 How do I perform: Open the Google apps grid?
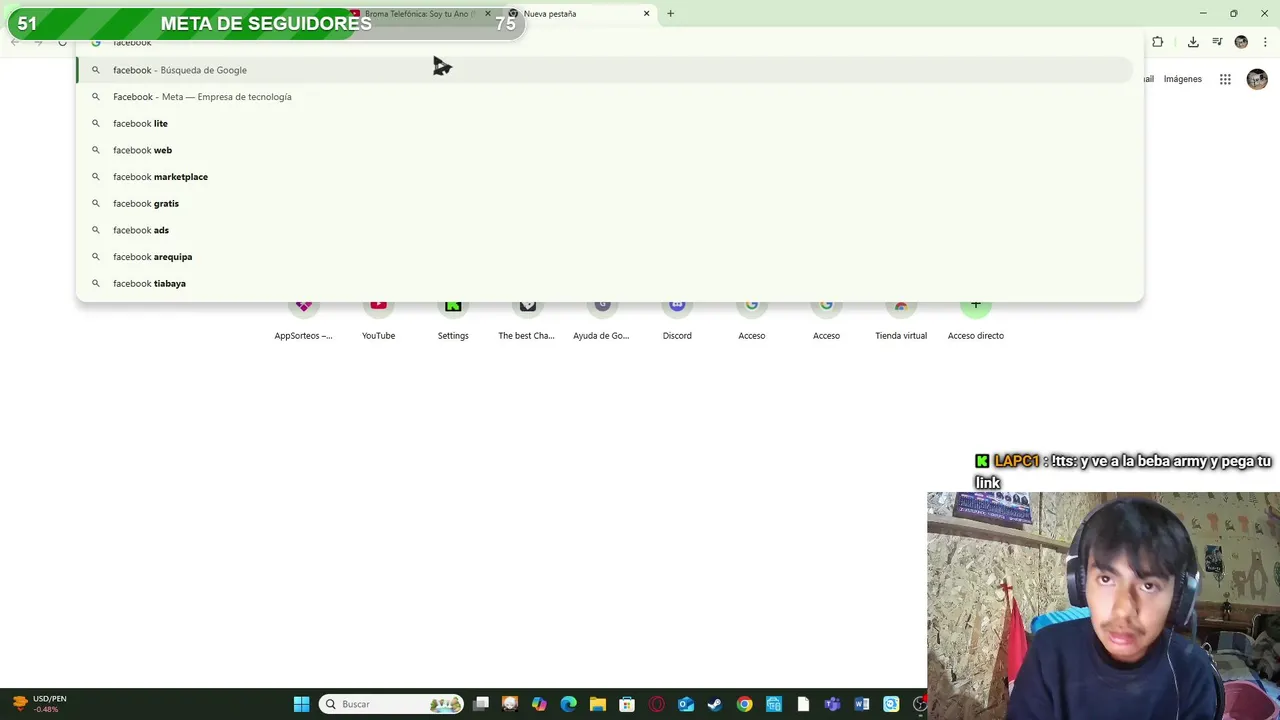point(1225,79)
